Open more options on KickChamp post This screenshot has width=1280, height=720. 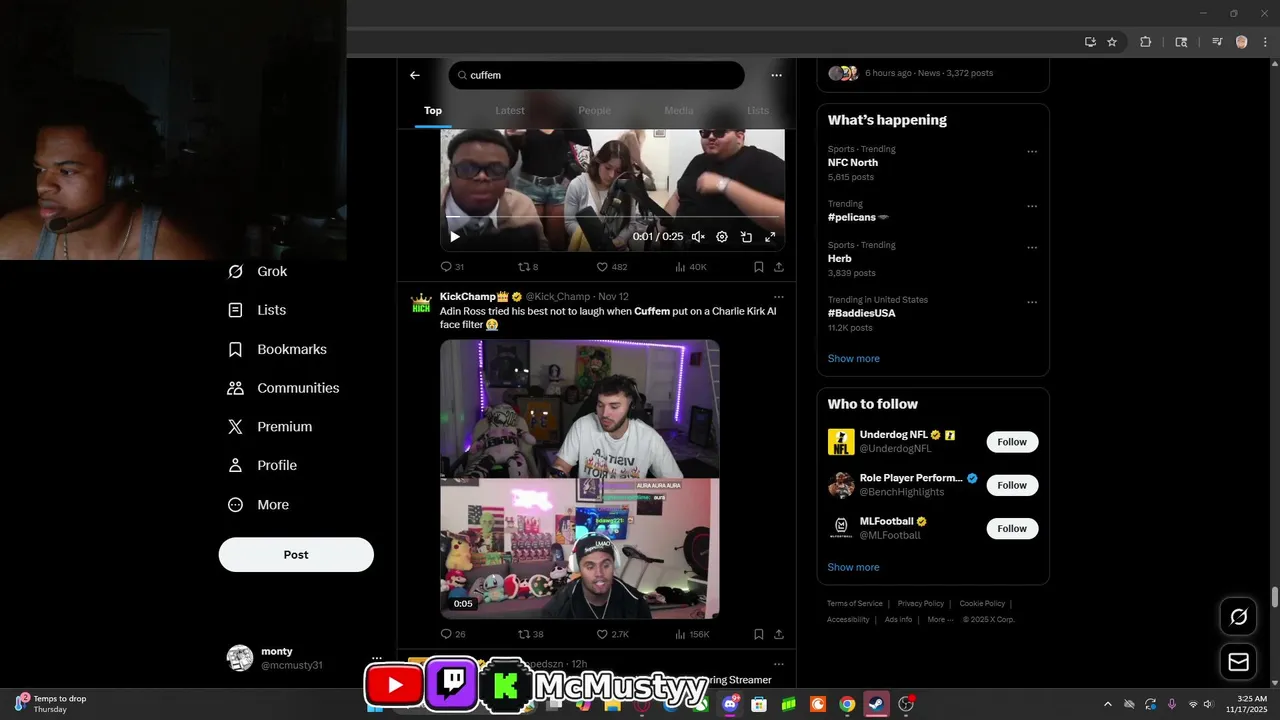779,297
